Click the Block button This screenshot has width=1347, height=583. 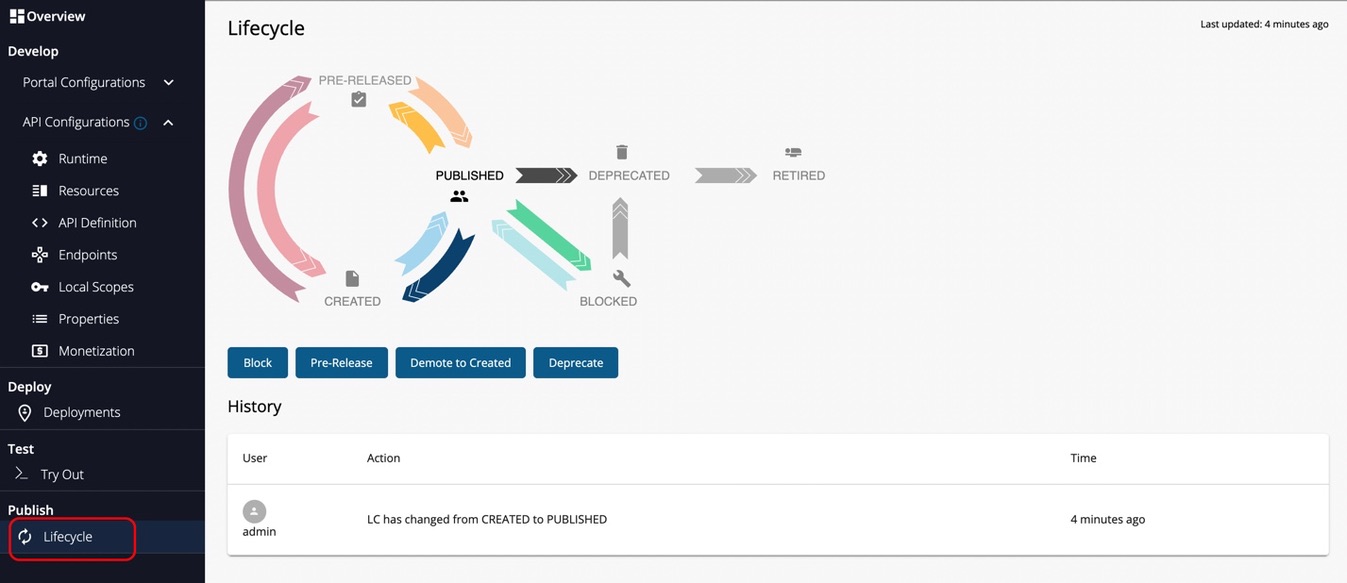click(x=258, y=363)
